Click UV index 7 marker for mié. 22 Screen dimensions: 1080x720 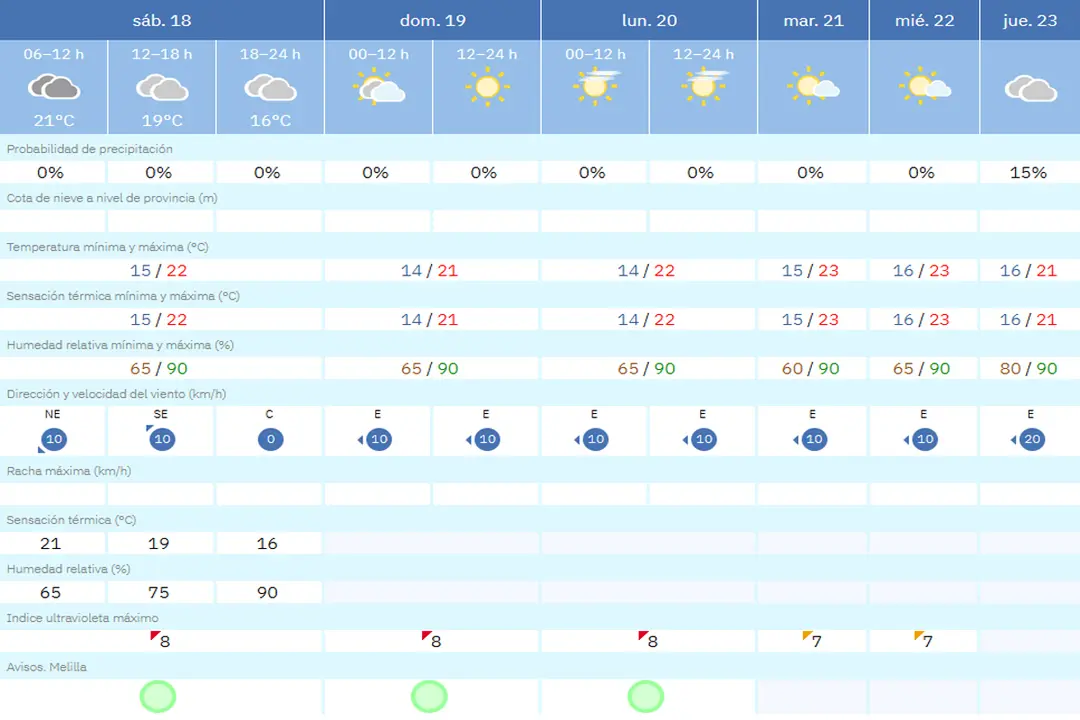[x=924, y=640]
